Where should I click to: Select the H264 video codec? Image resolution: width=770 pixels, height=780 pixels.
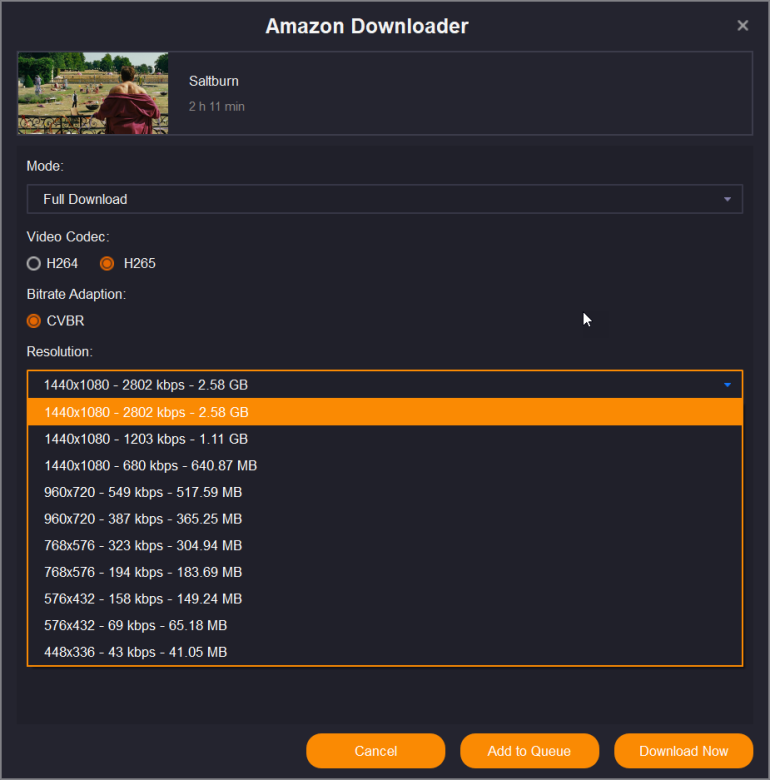click(34, 264)
